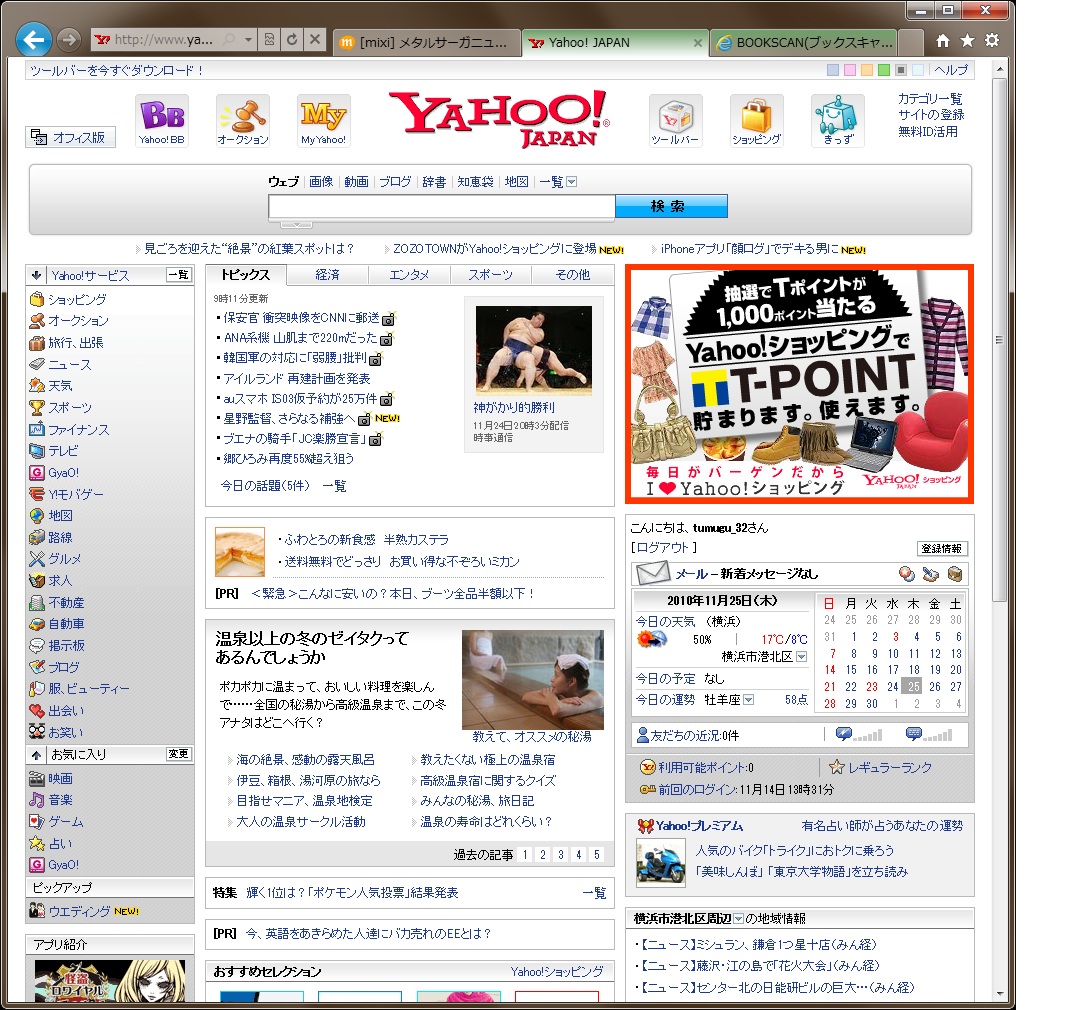
Task: Click the オフィス版 button
Action: [x=70, y=137]
